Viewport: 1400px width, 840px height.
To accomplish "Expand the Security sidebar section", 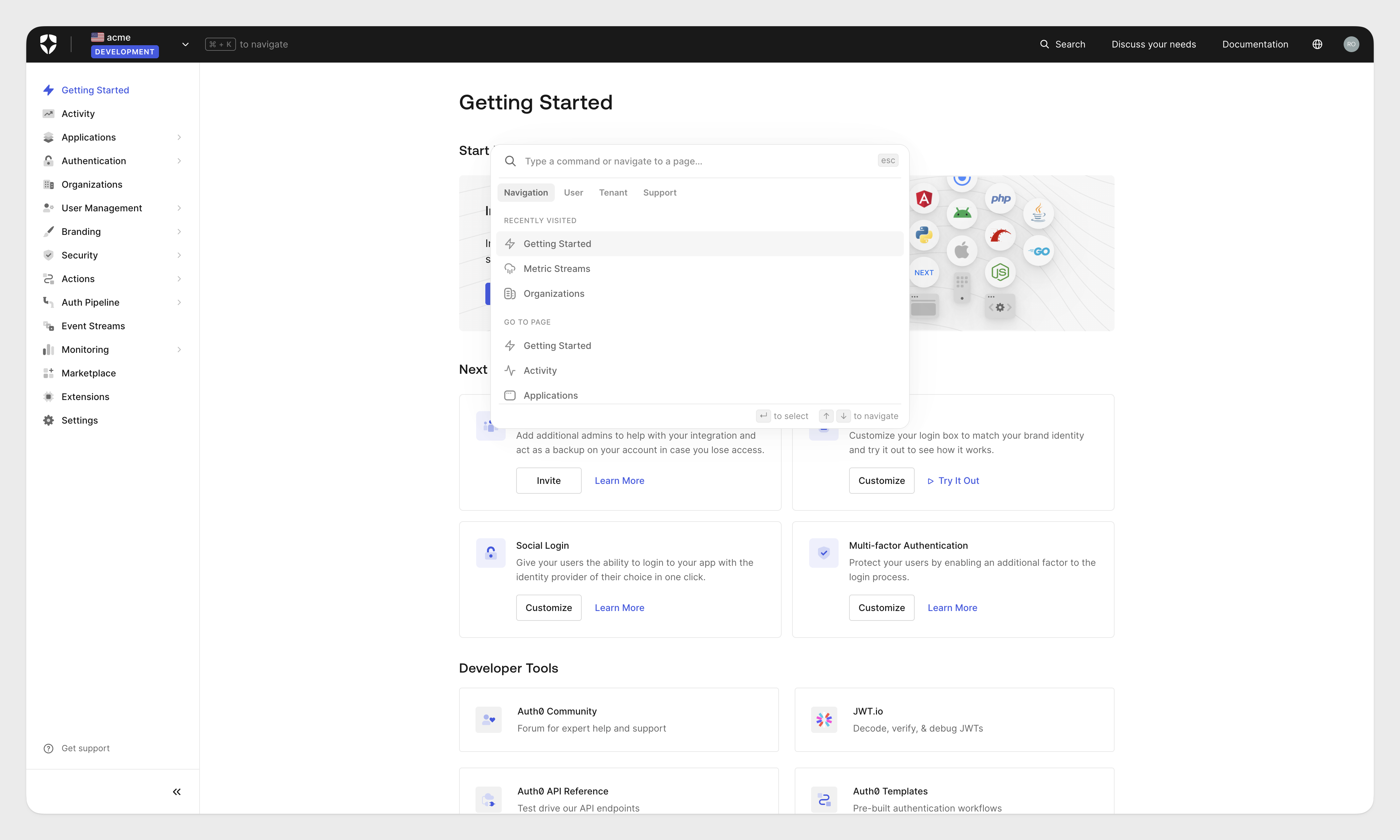I will [179, 255].
